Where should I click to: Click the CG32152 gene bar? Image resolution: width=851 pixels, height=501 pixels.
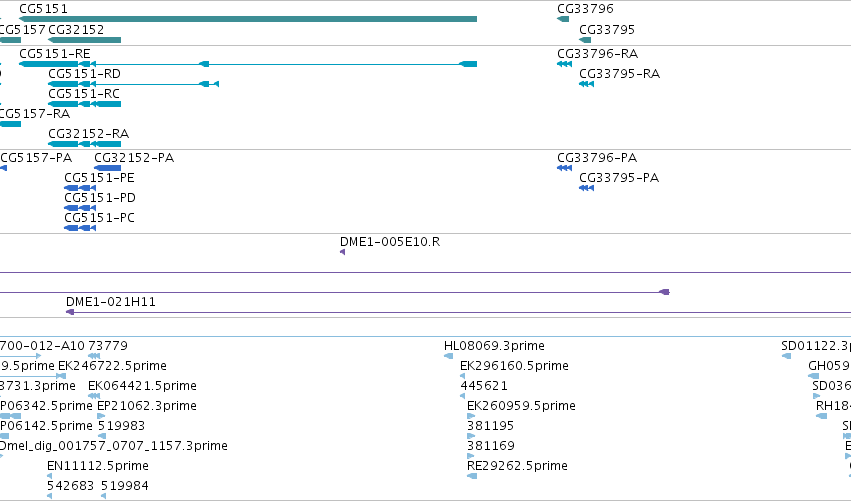[x=85, y=40]
